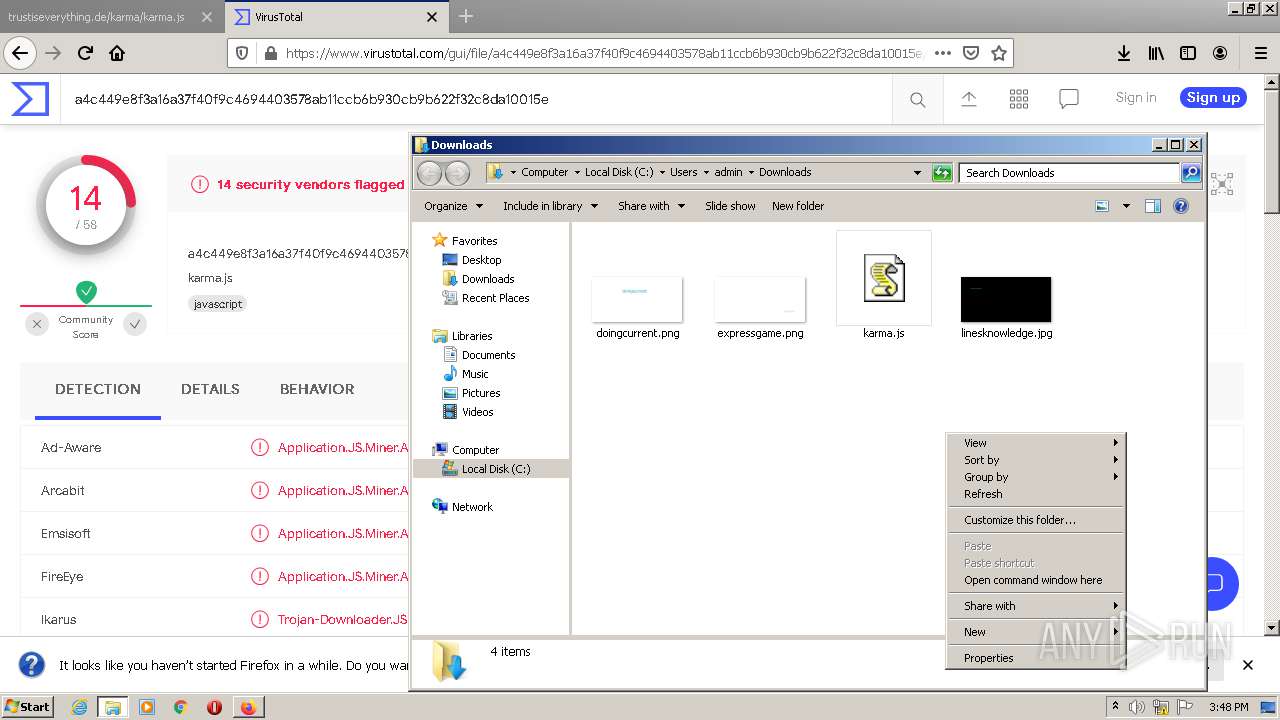Open Properties from context menu
1280x720 pixels.
[x=1035, y=658]
